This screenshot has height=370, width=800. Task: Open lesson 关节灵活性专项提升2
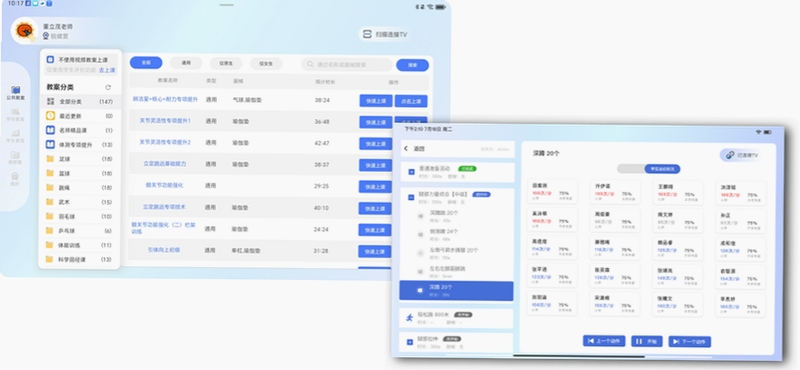(x=165, y=142)
